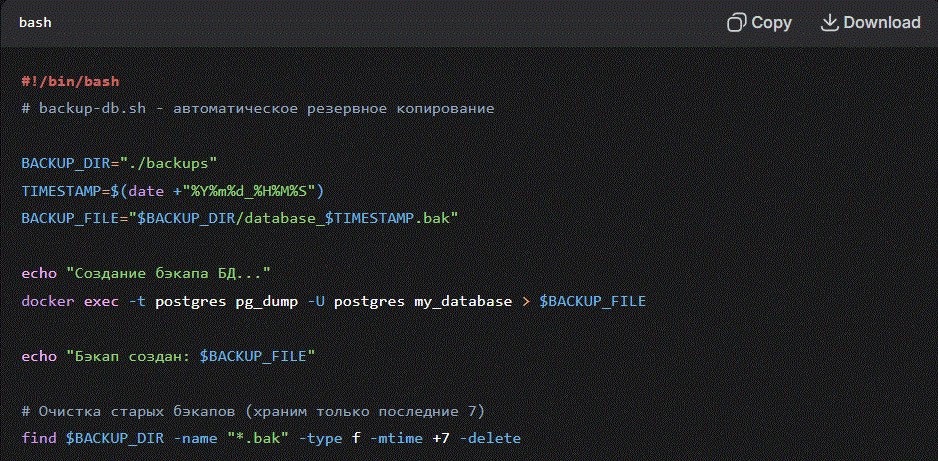Viewport: 938px width, 461px height.
Task: Click the #!/bin/bash shebang line
Action: tap(71, 81)
